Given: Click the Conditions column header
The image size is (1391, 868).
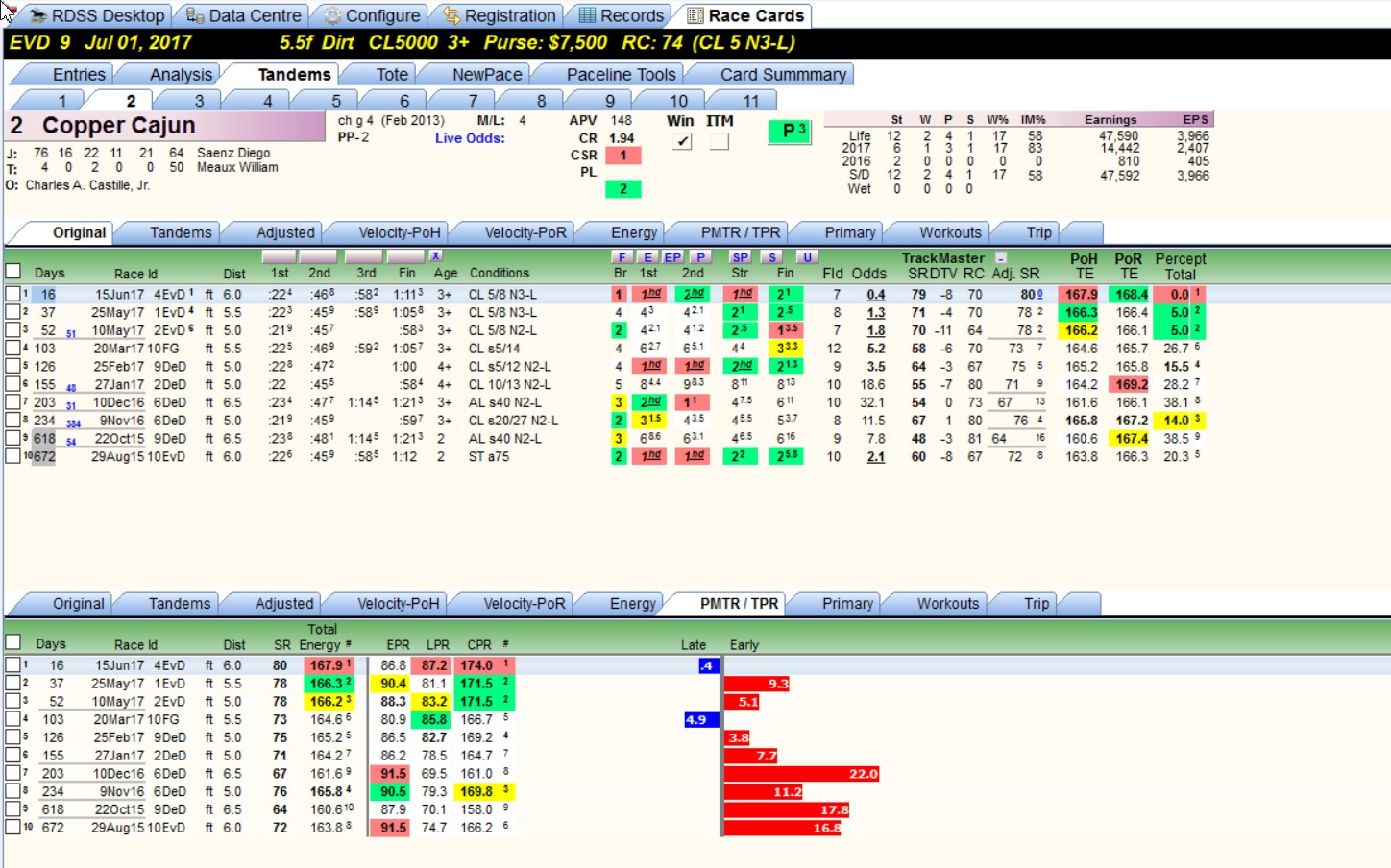Looking at the screenshot, I should (499, 273).
